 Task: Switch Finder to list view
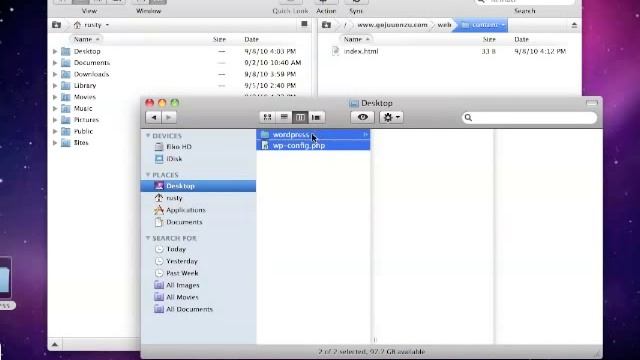tap(284, 118)
